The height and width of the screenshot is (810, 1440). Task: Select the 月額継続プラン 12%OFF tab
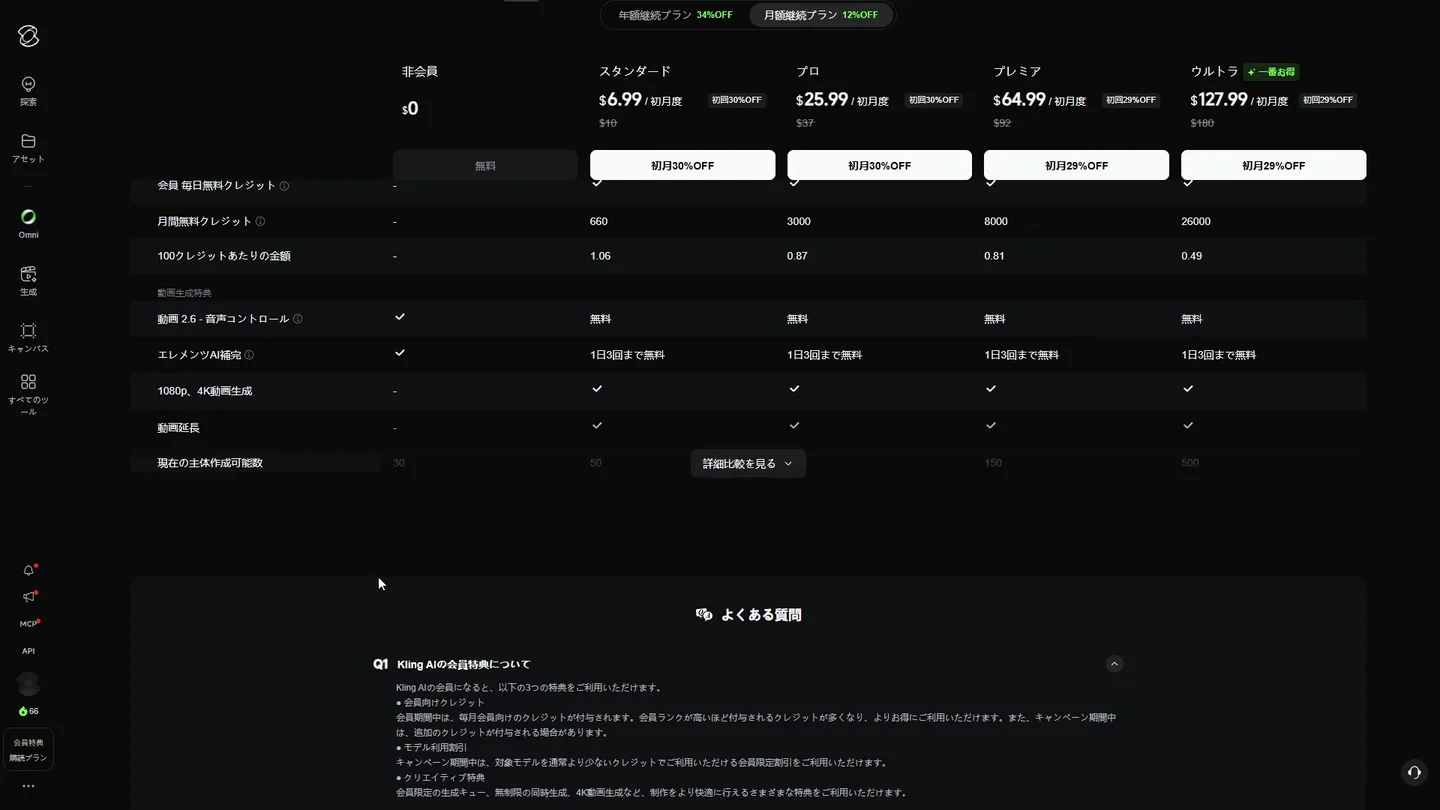[821, 15]
